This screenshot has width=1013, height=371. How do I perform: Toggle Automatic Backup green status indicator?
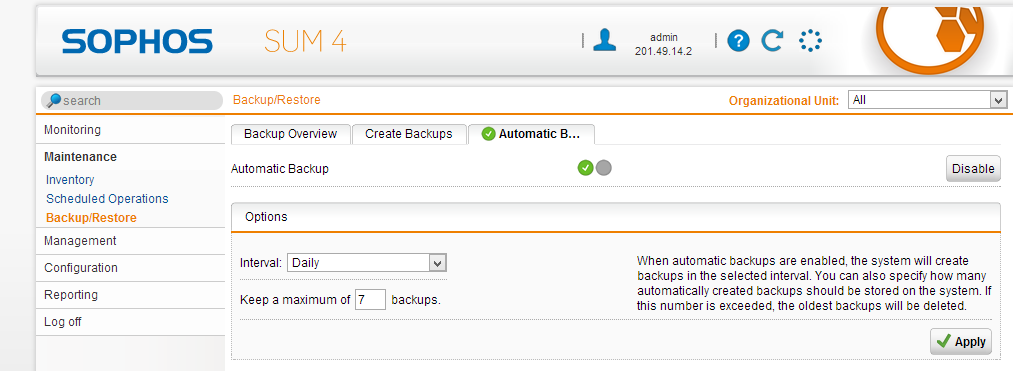(585, 168)
